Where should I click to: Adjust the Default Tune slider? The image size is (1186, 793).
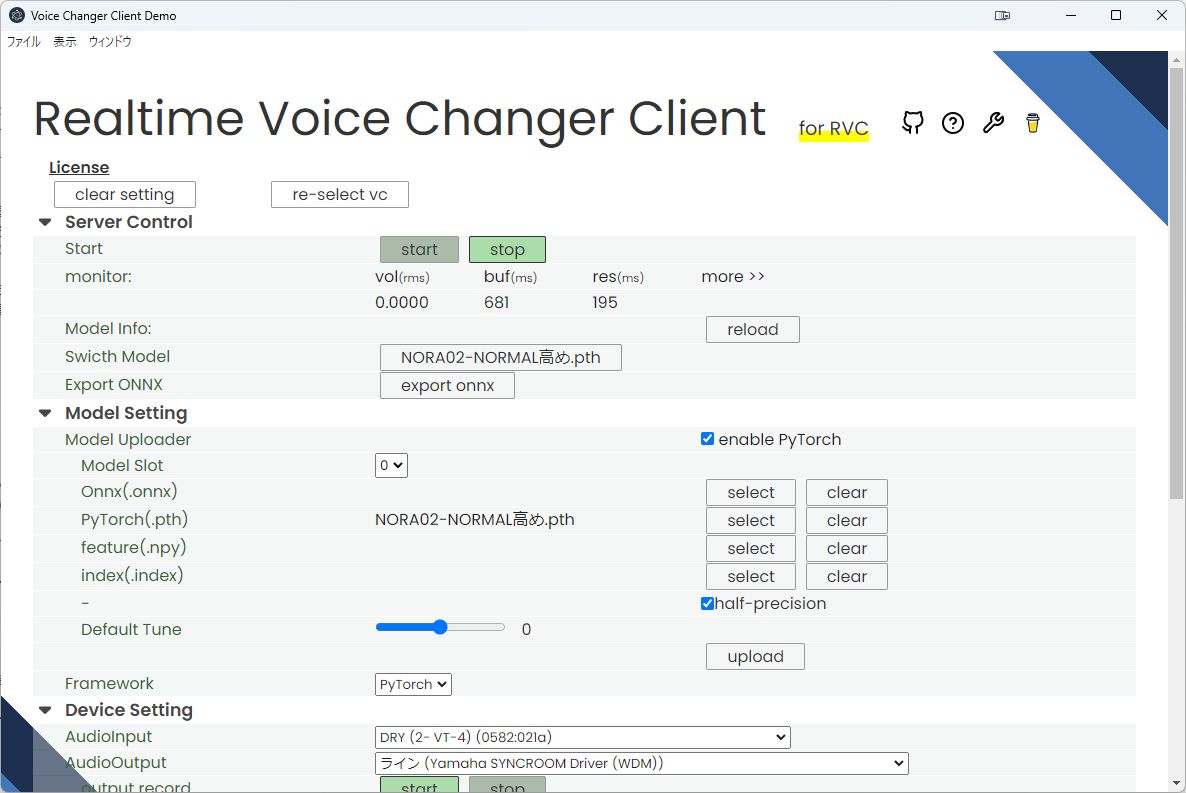click(440, 627)
